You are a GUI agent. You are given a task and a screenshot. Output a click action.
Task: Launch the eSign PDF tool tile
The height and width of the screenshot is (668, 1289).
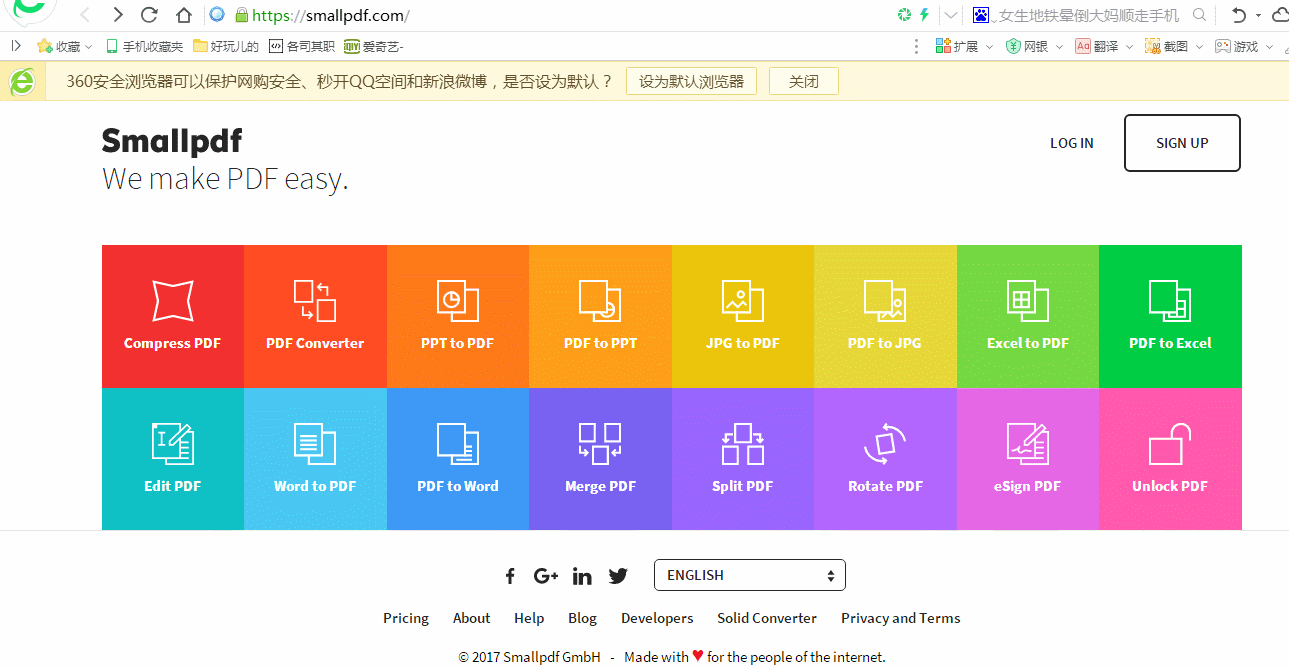1028,459
